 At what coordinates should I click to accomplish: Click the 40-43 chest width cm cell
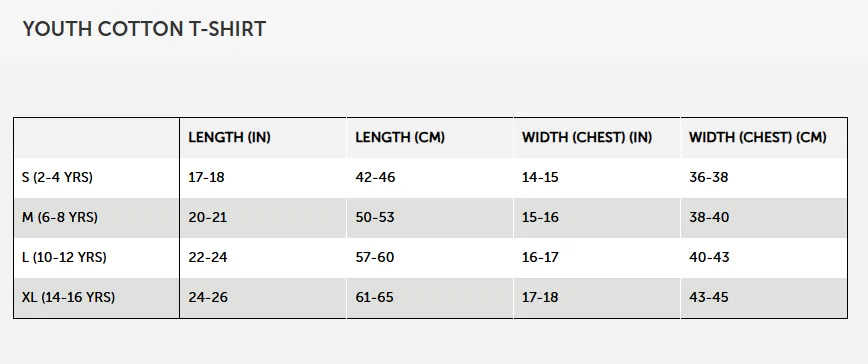click(x=709, y=257)
